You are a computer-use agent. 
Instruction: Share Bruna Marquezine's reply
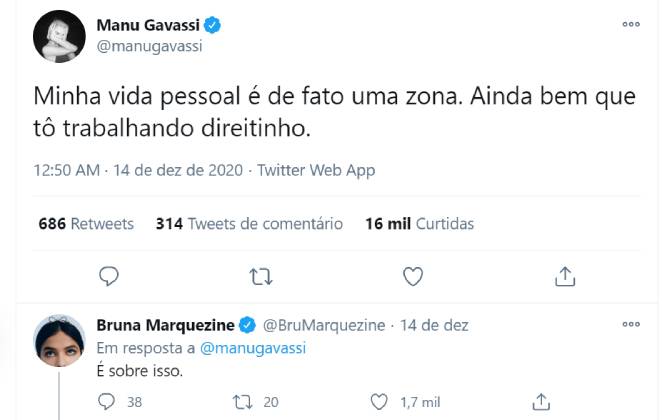coord(541,401)
